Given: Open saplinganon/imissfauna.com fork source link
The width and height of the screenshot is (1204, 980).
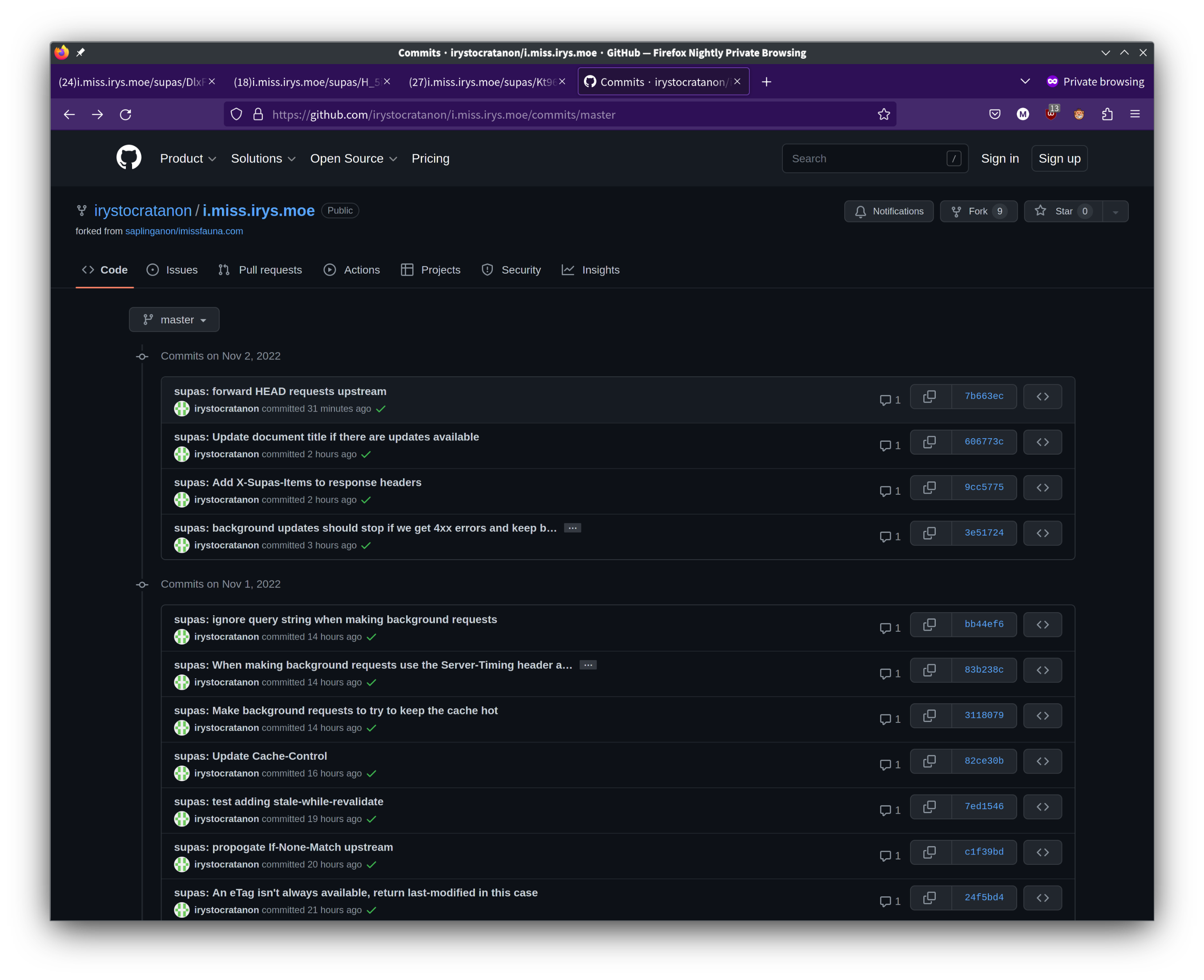Looking at the screenshot, I should pyautogui.click(x=184, y=231).
